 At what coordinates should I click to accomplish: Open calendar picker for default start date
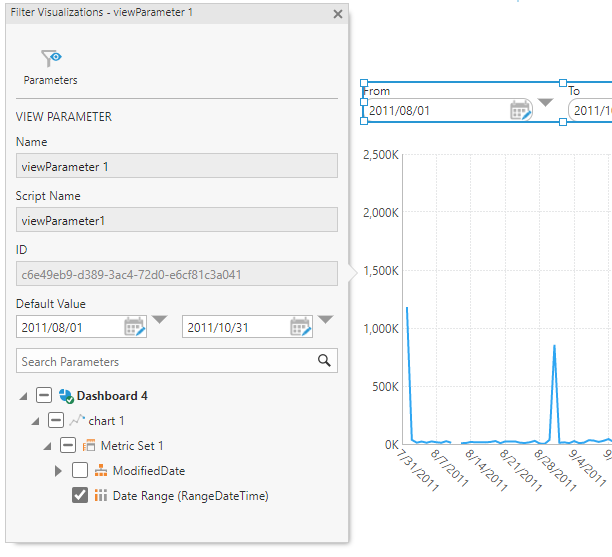(x=135, y=326)
